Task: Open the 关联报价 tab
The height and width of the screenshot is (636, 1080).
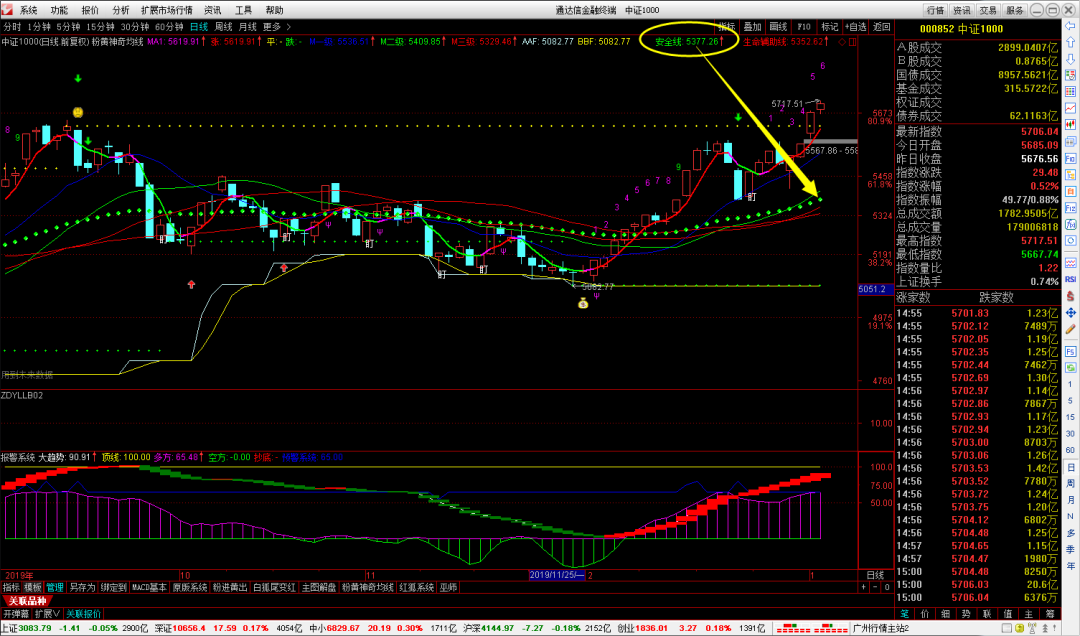Action: [x=83, y=614]
